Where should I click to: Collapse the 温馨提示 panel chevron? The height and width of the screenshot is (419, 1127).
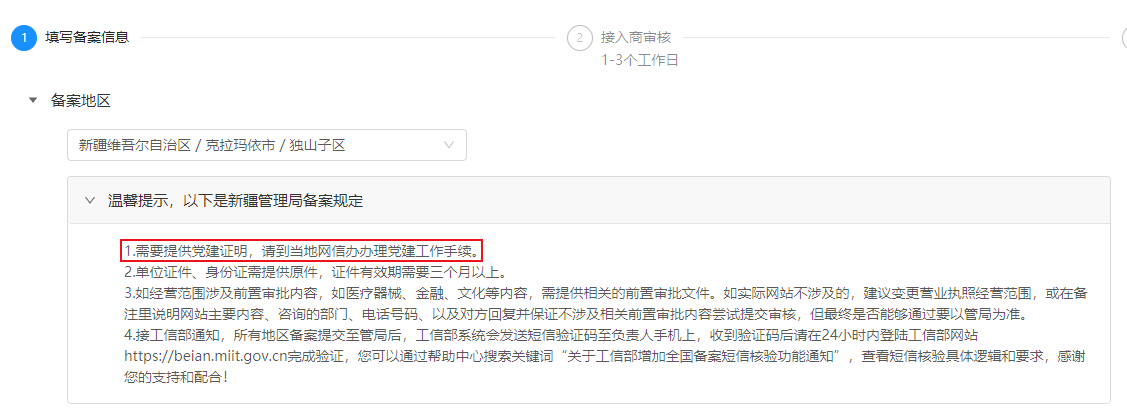pos(89,201)
